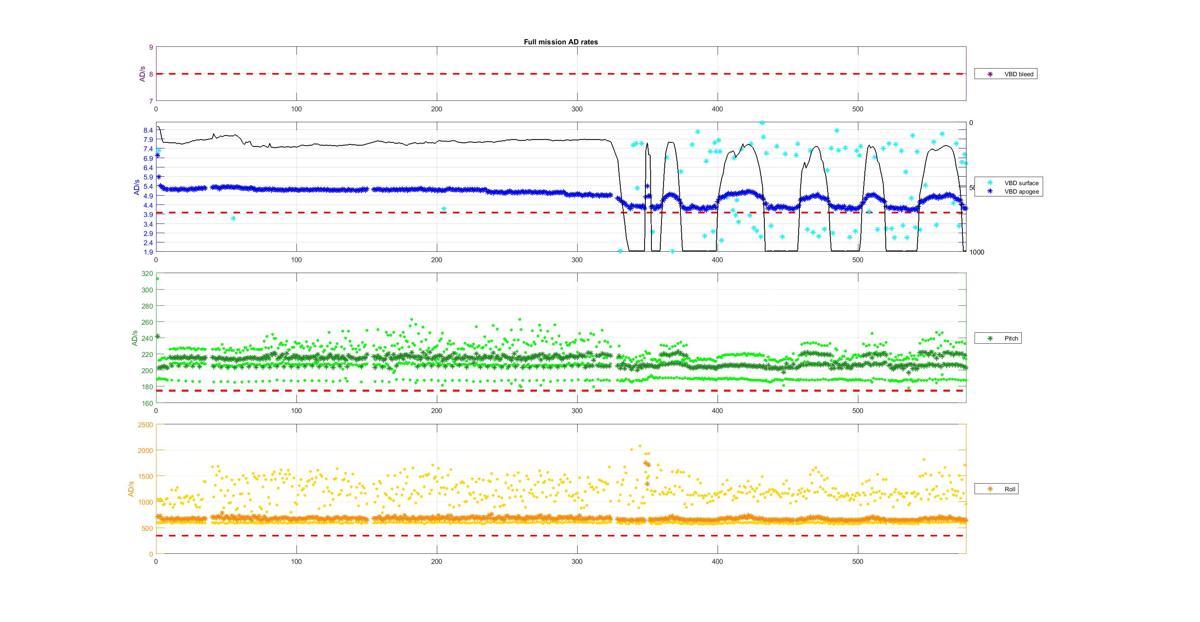Select the "Pitch" legend entry
The image size is (1200, 622).
(x=997, y=338)
